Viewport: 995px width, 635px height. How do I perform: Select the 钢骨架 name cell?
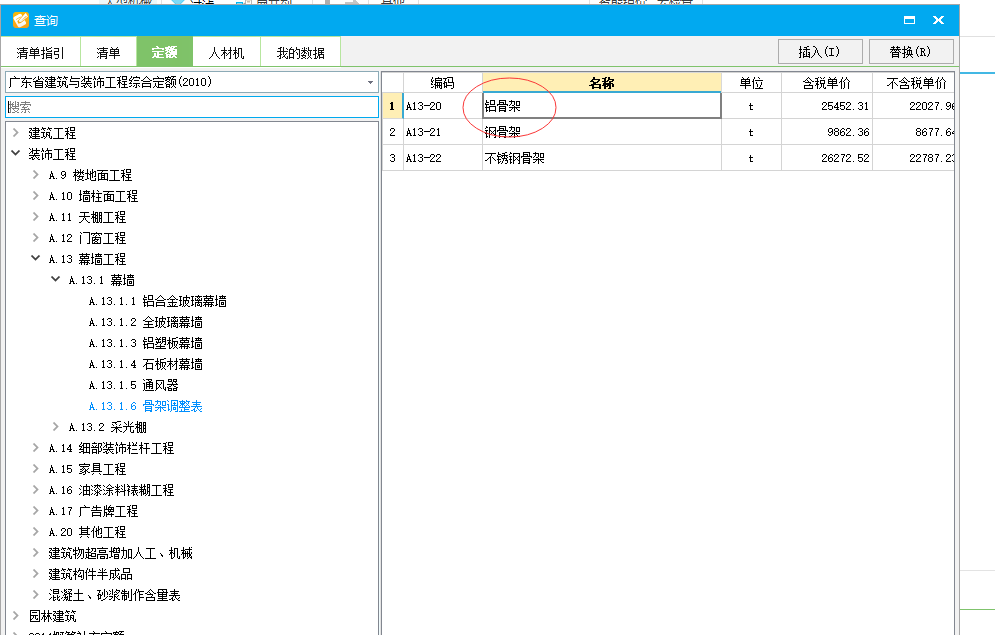click(x=602, y=132)
